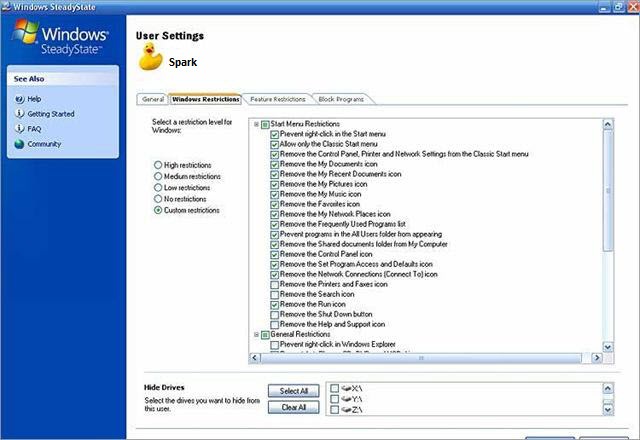
Task: Uncheck Remove the Run icon
Action: [x=274, y=304]
